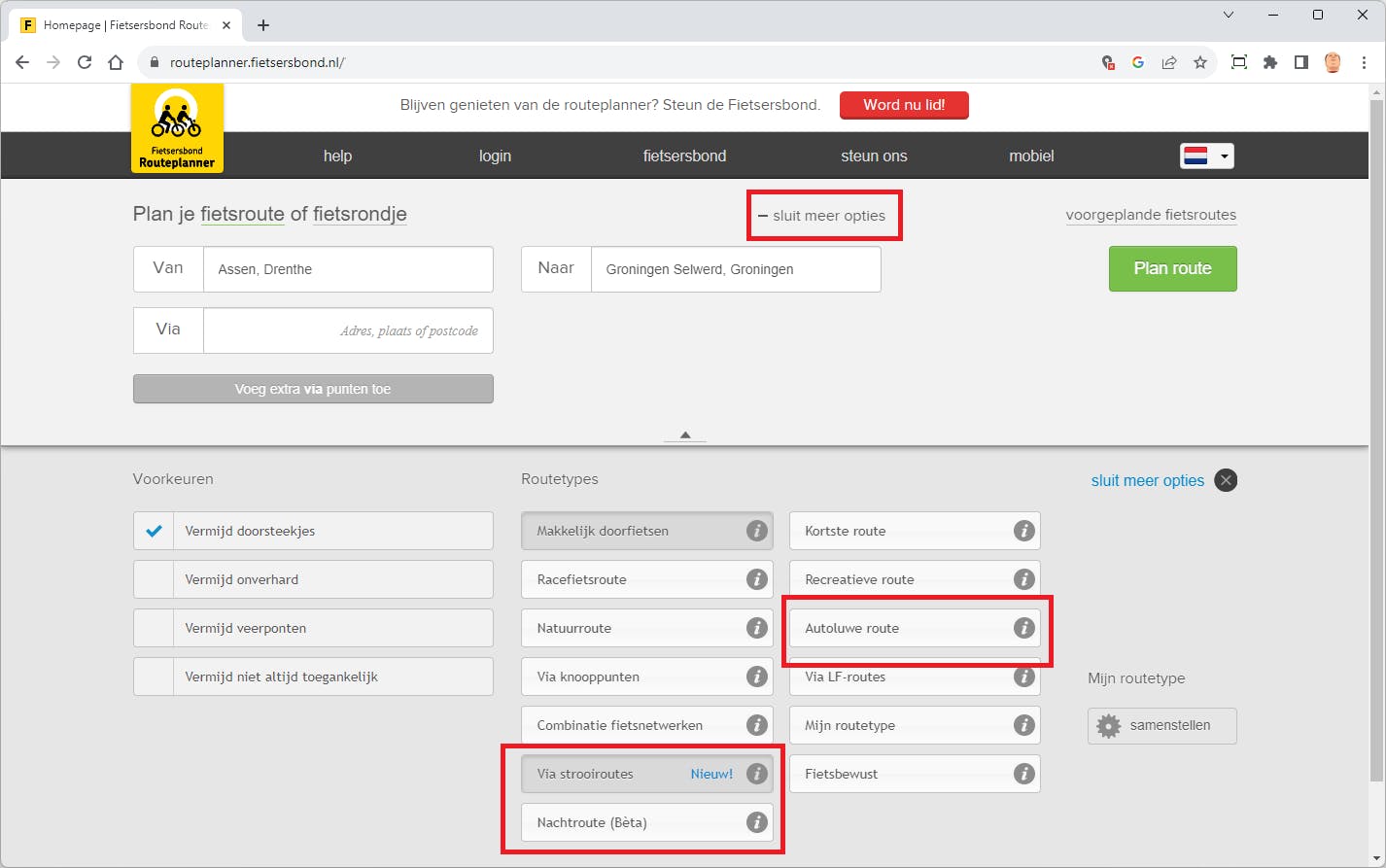1386x868 pixels.
Task: Click the Google icon in address bar
Action: tap(1138, 62)
